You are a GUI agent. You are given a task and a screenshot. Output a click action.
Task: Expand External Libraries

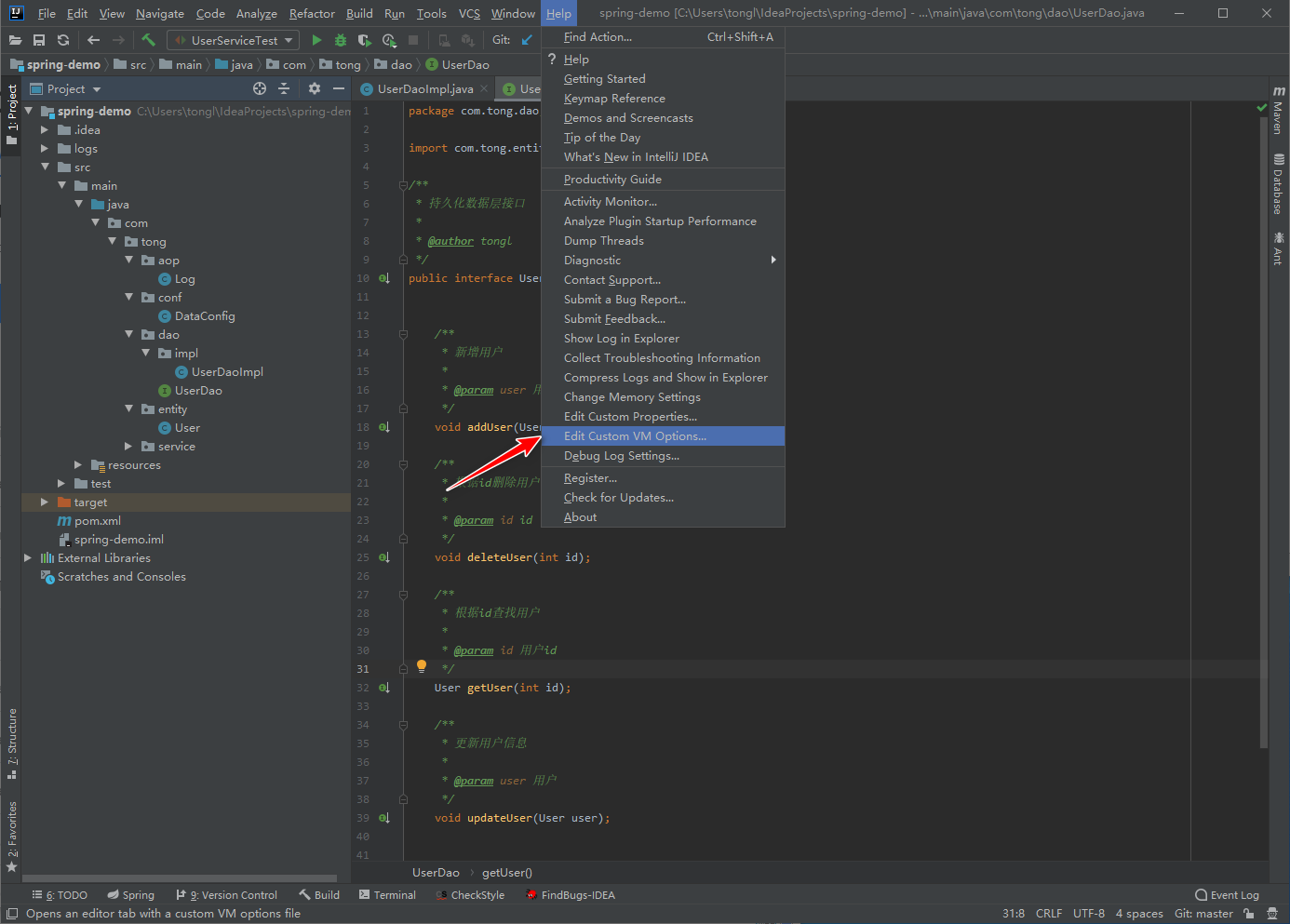tap(27, 558)
